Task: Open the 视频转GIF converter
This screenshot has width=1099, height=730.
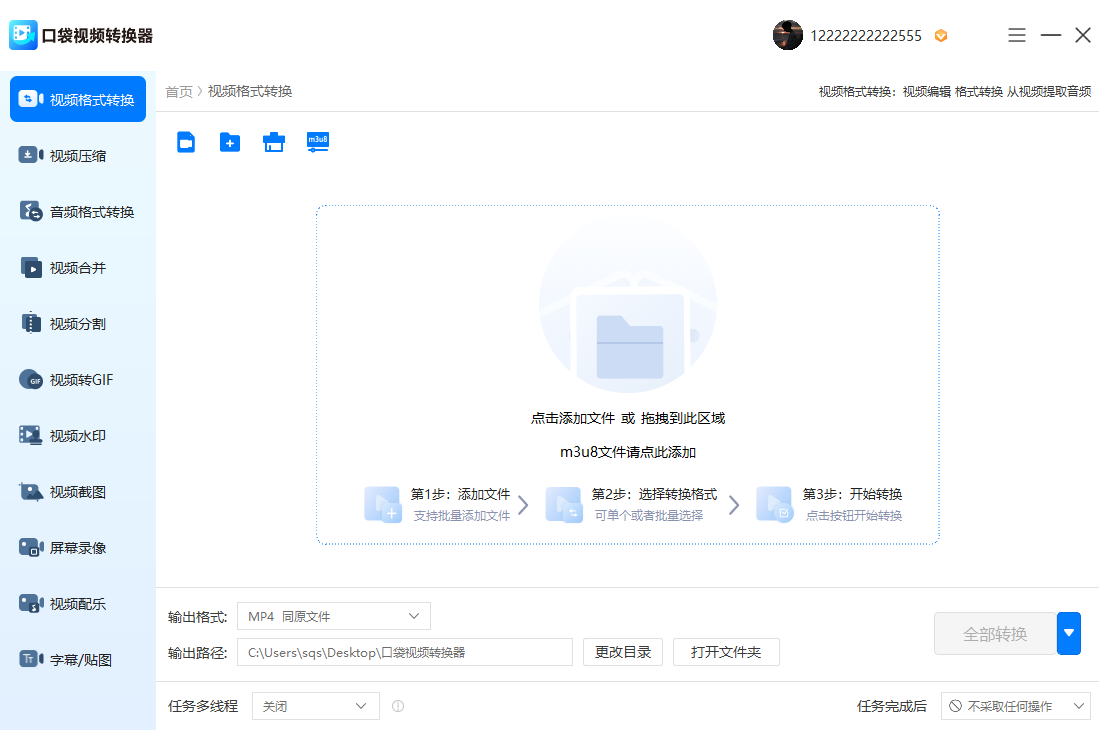Action: coord(77,379)
